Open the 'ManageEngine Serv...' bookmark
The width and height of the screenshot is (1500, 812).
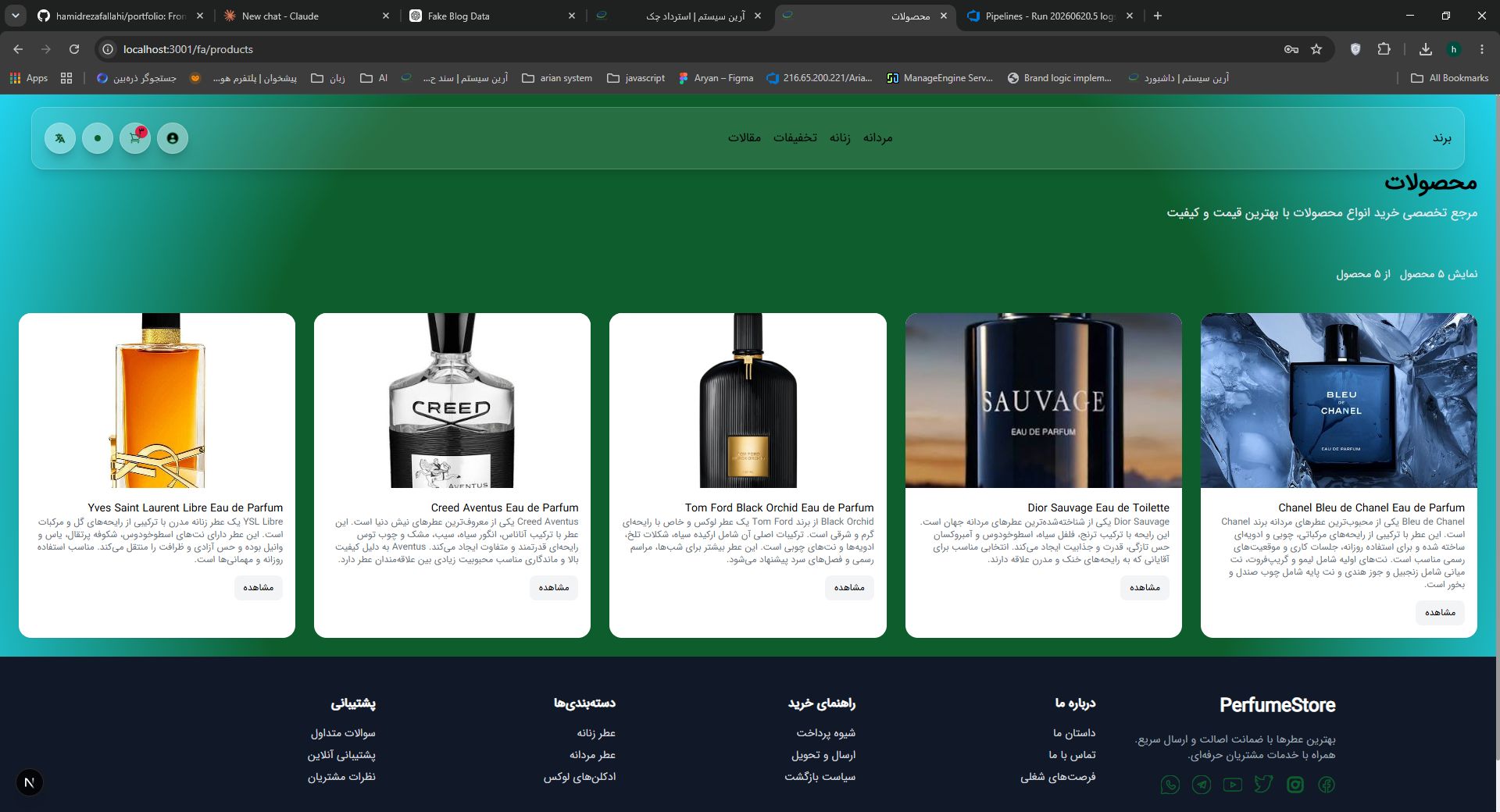940,78
